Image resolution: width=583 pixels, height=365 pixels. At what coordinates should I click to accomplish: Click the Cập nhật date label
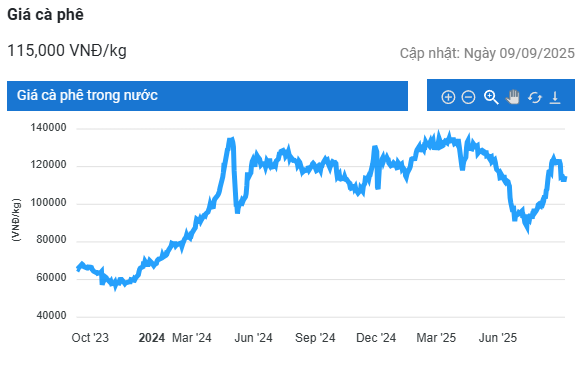(487, 54)
